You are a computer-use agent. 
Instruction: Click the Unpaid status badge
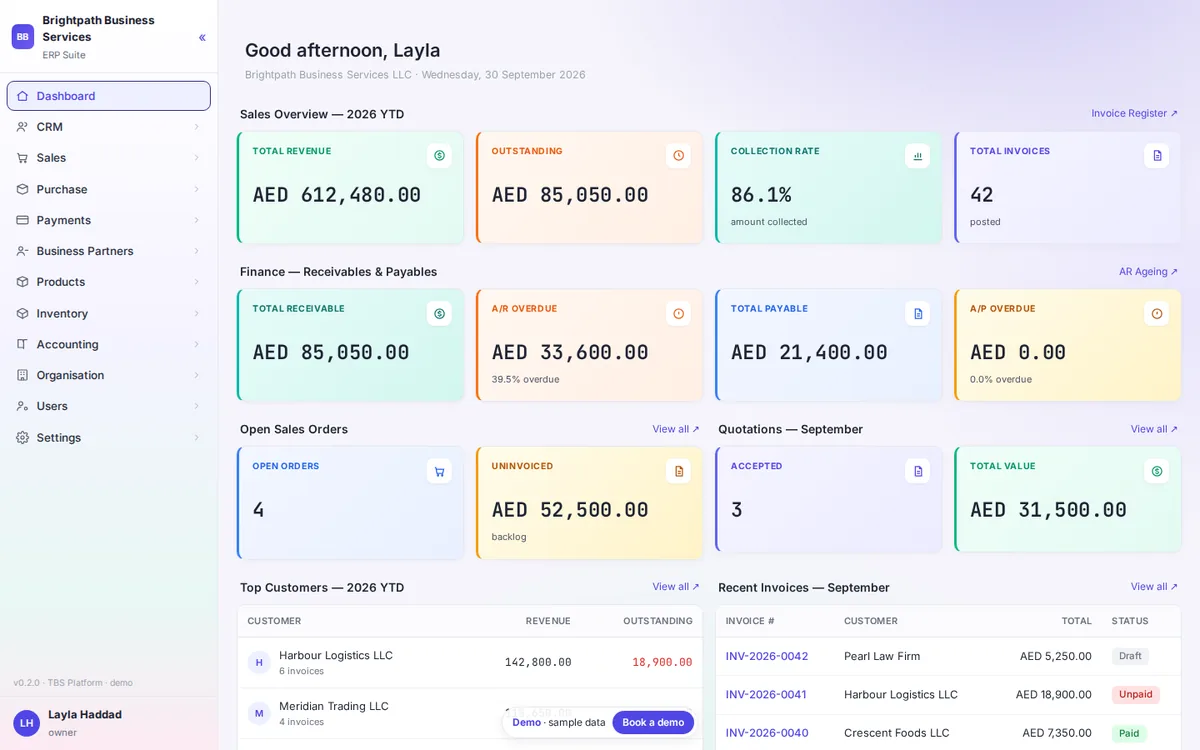click(x=1136, y=694)
